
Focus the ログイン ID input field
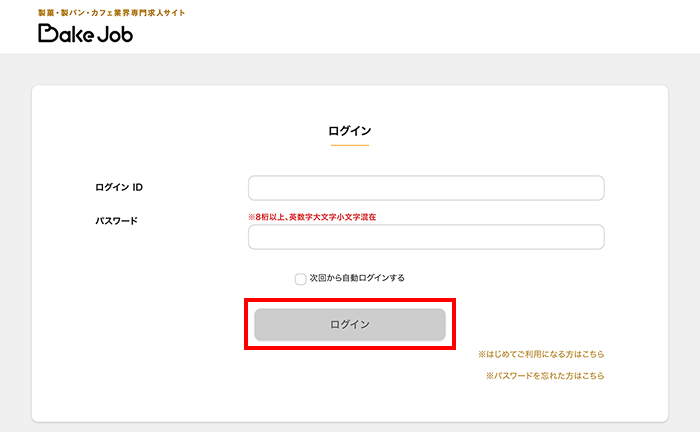426,188
